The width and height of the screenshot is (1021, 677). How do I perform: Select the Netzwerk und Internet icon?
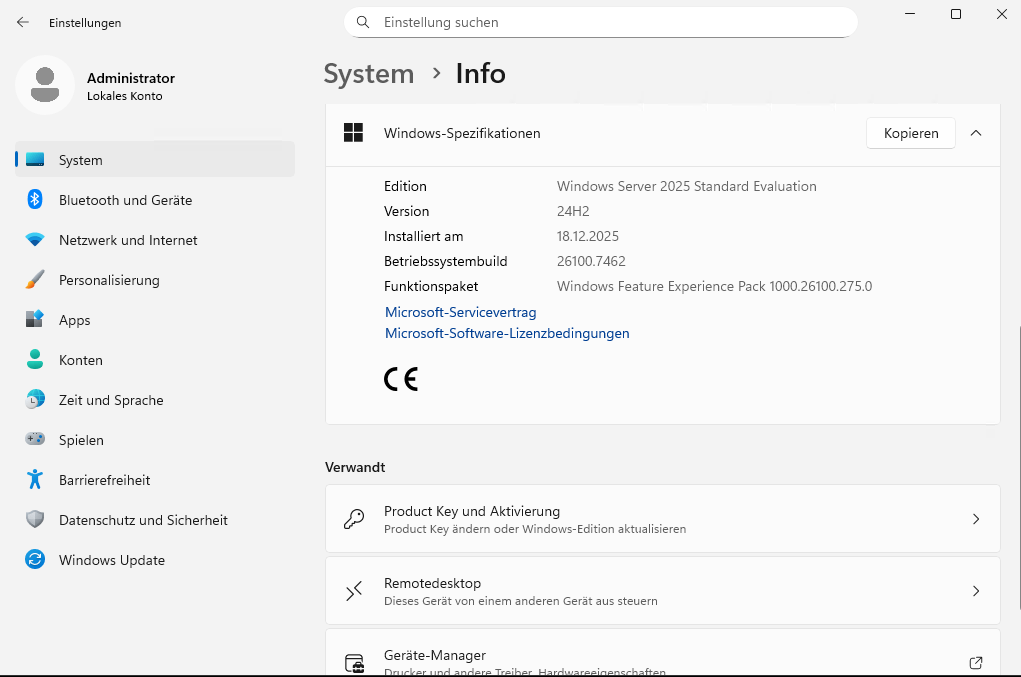[x=35, y=240]
